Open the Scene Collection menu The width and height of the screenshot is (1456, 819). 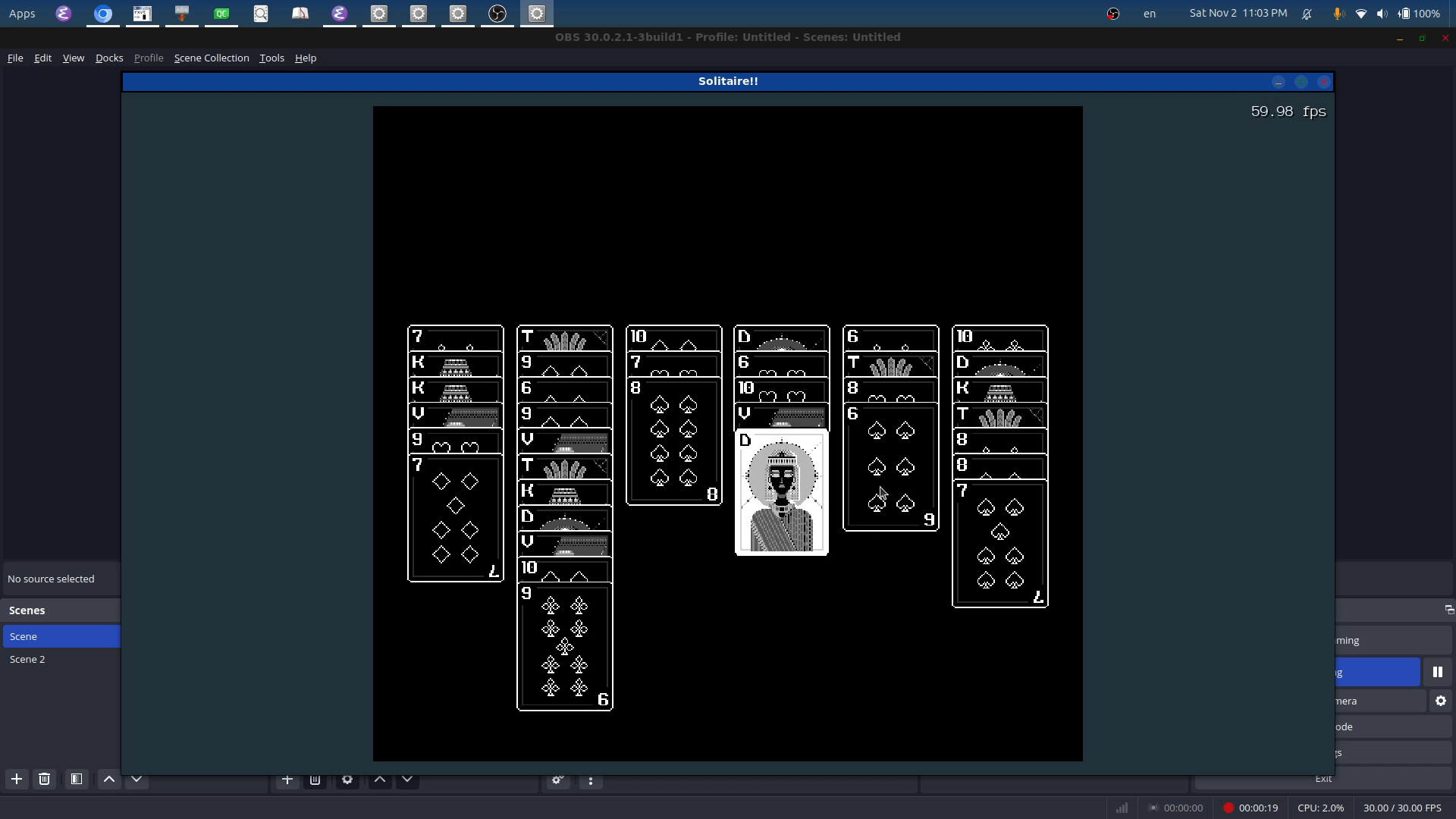click(211, 58)
